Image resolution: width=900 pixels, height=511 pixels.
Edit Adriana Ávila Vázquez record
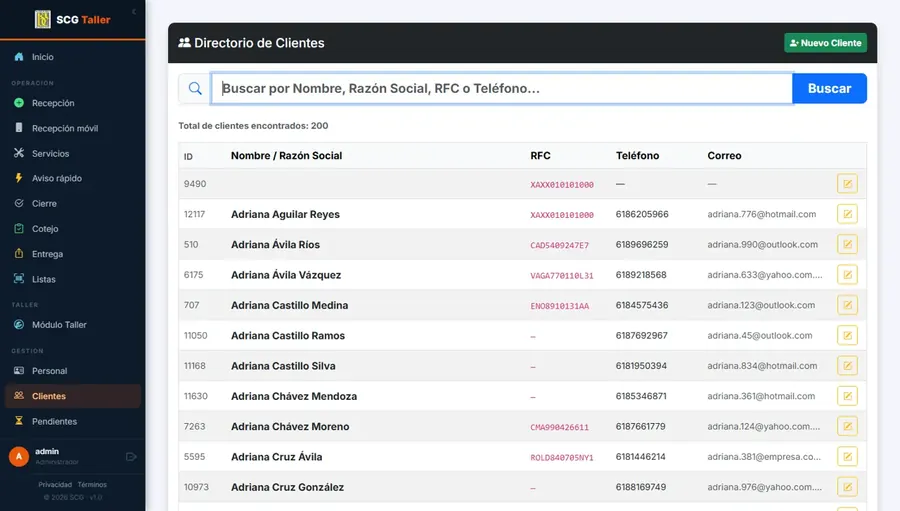847,274
